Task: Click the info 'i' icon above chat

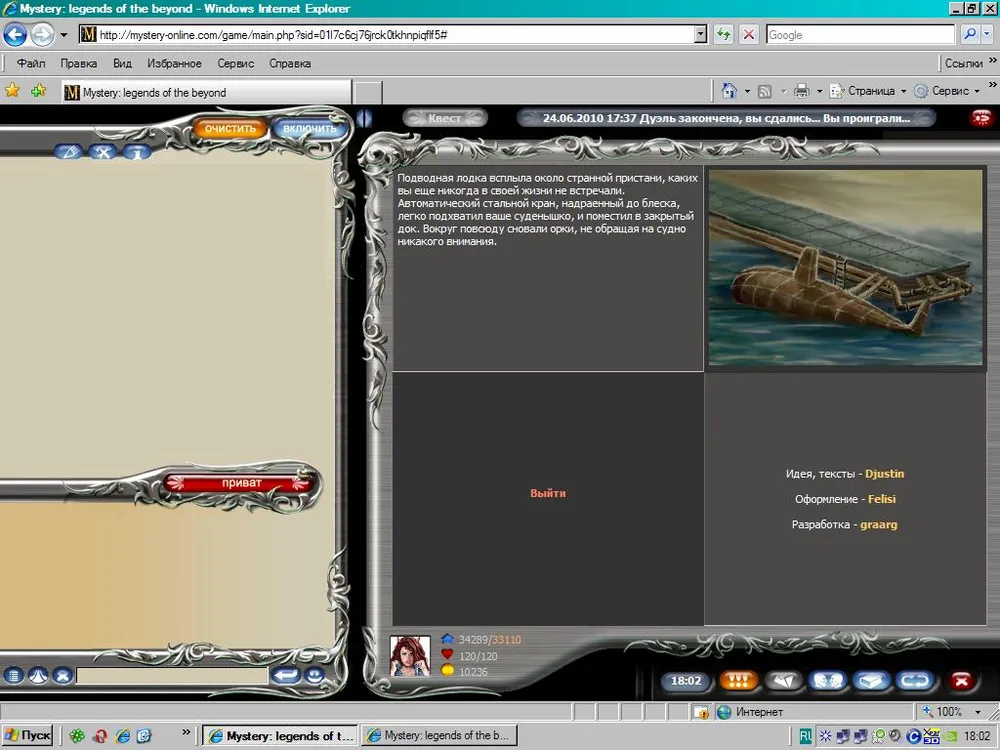Action: [136, 152]
